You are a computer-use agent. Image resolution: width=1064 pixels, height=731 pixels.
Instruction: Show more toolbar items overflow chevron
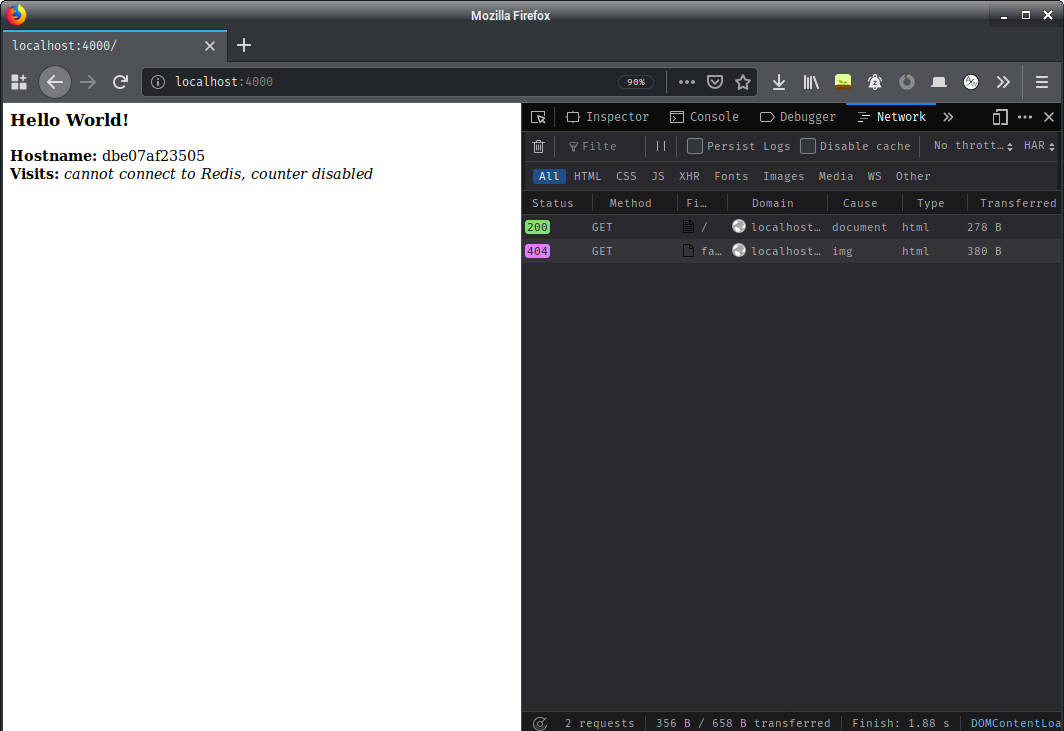tap(1003, 82)
